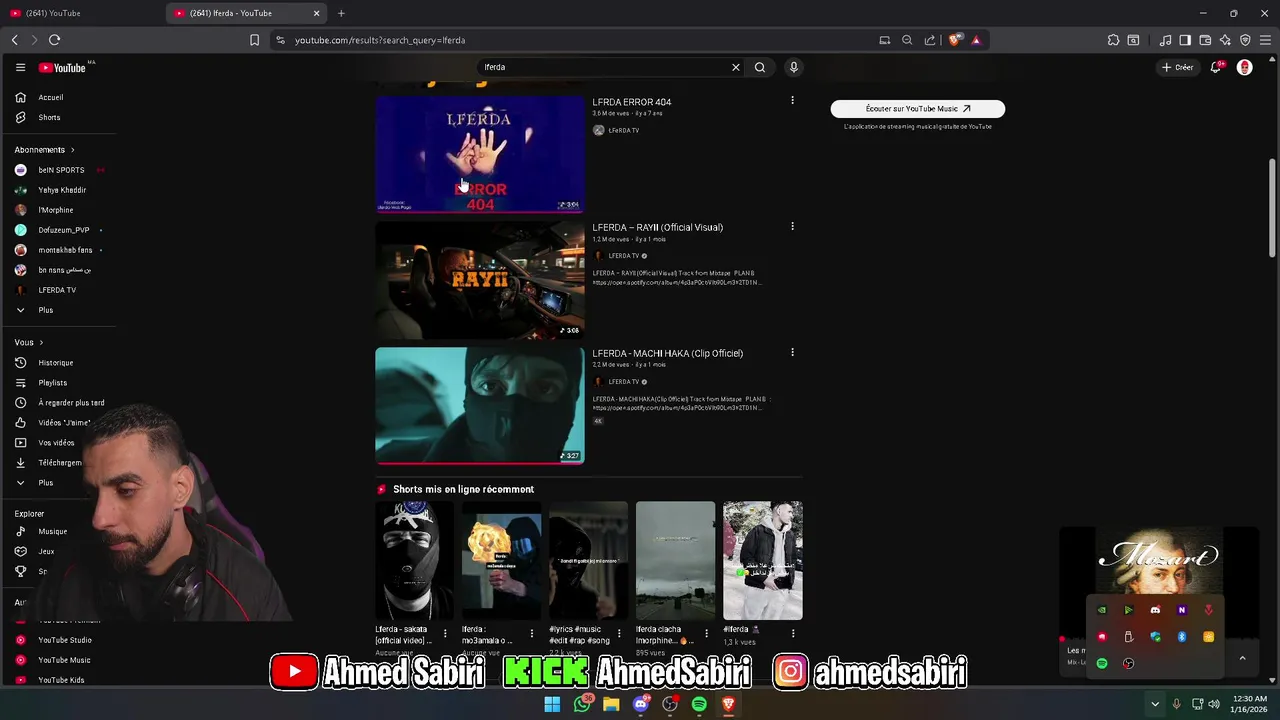Click the Windows Start button

click(x=552, y=704)
